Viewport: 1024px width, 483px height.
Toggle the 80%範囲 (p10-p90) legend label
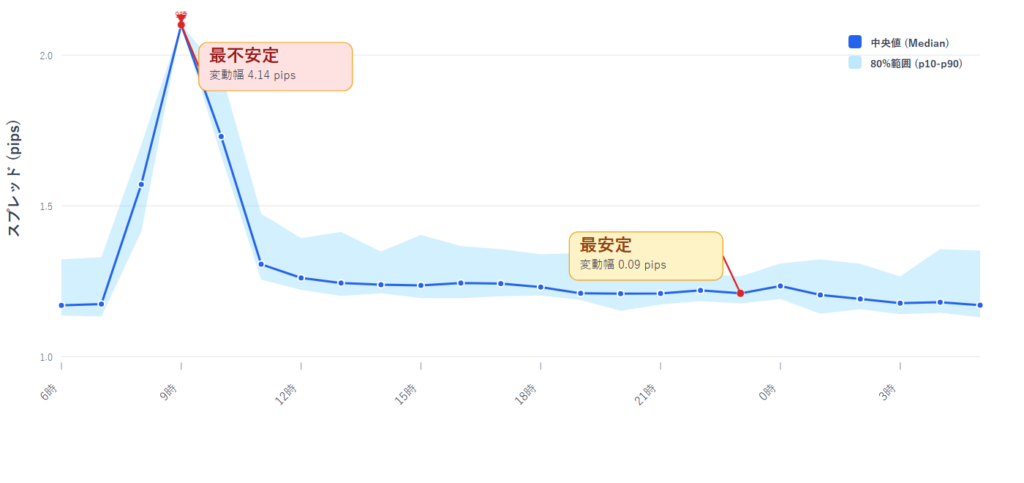tap(916, 63)
